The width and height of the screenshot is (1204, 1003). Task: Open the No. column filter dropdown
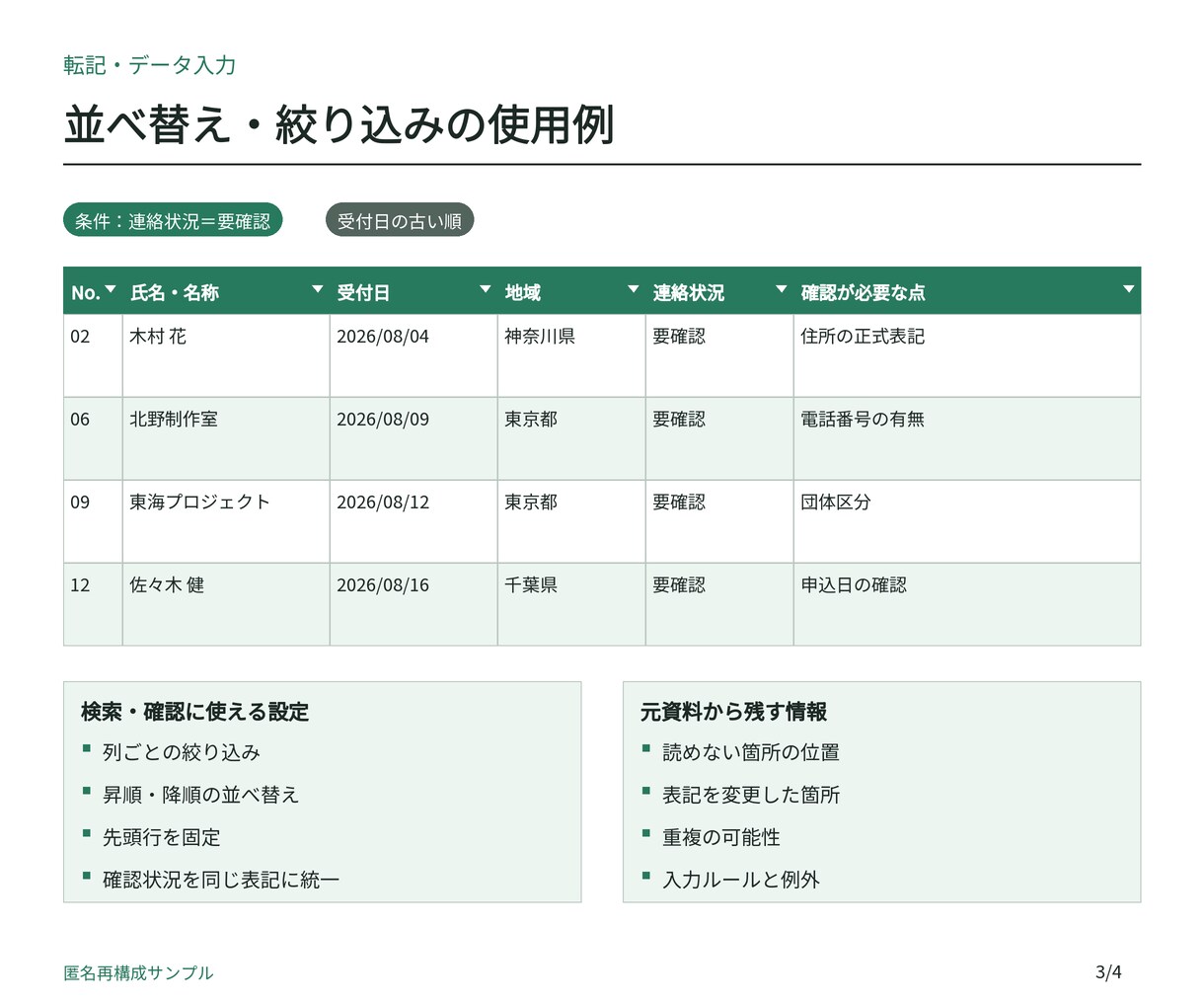110,289
